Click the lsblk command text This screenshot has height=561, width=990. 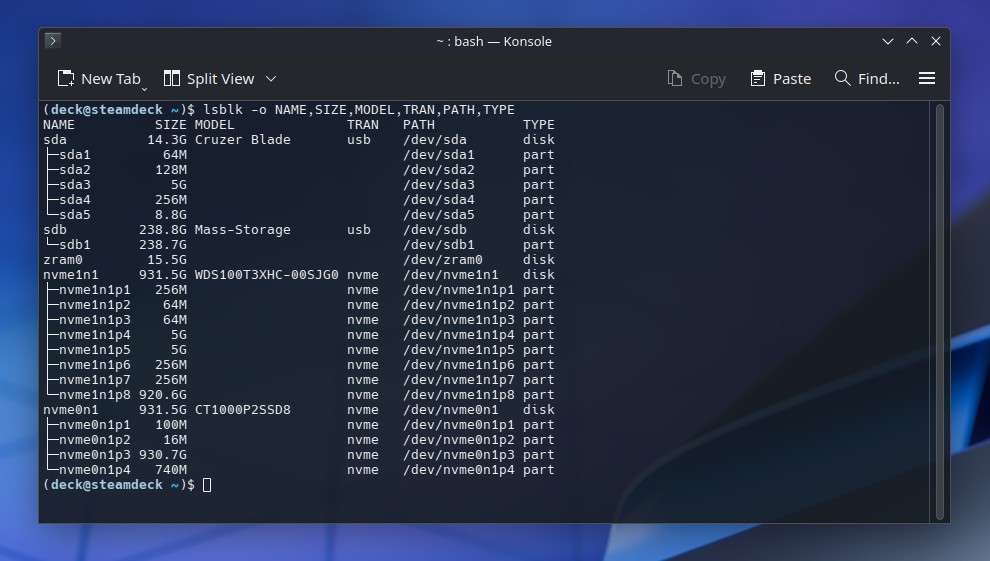[359, 110]
